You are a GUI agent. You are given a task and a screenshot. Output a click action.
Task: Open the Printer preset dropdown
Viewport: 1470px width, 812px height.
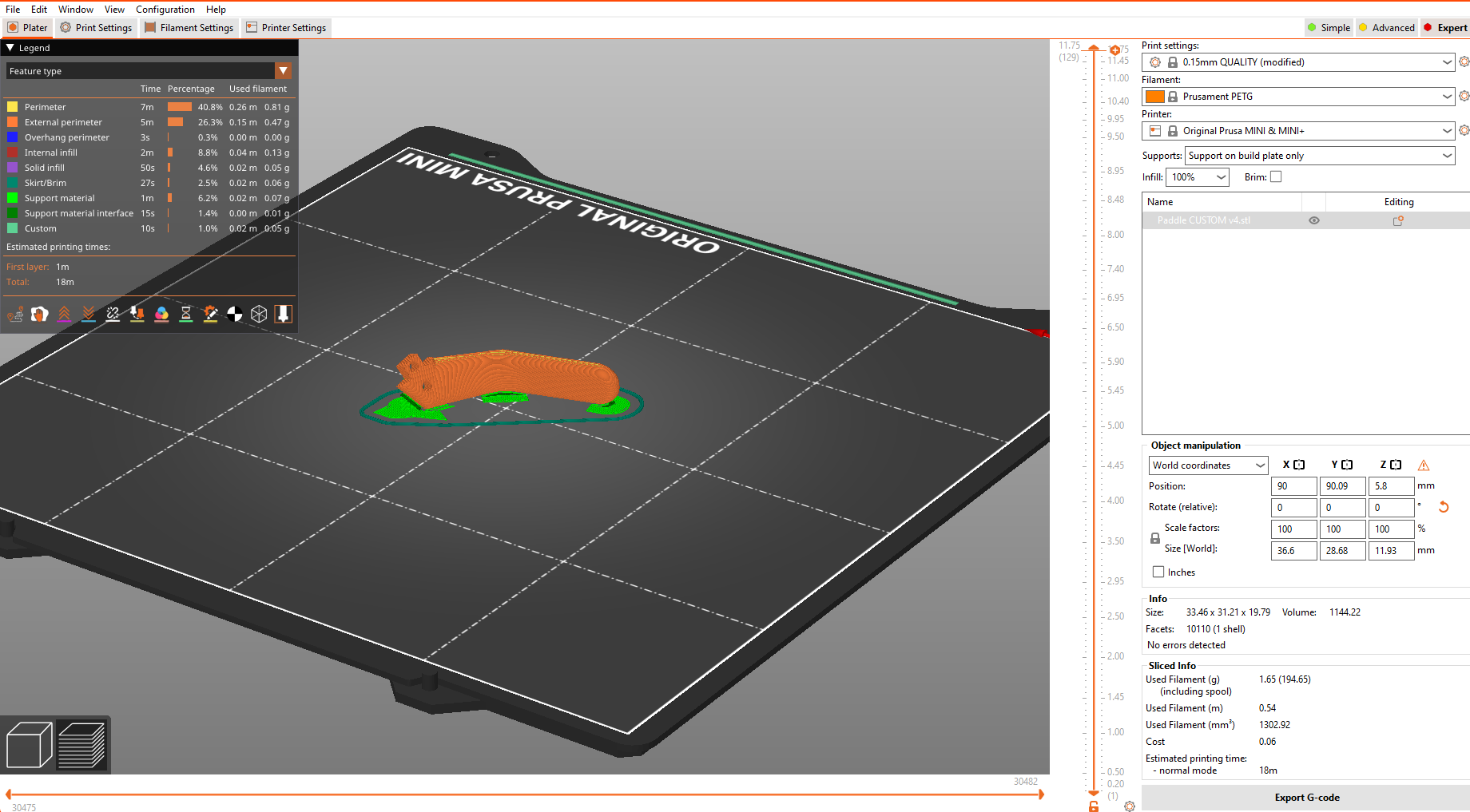pyautogui.click(x=1298, y=130)
